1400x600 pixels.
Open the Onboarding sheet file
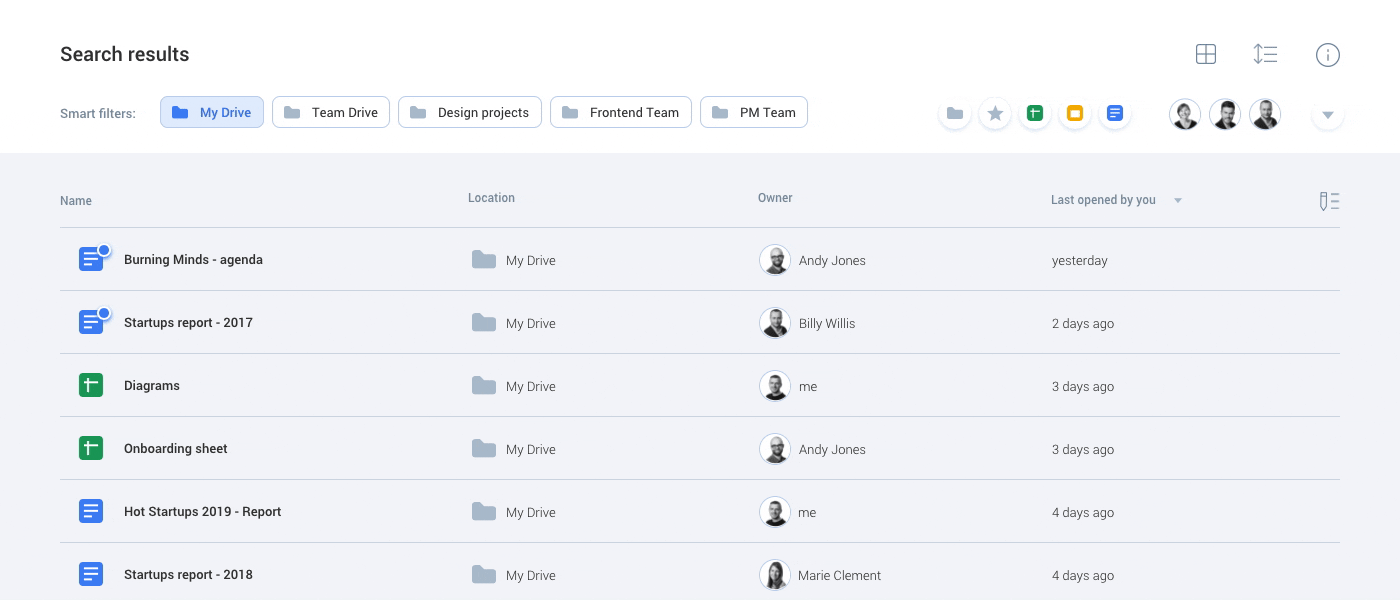pyautogui.click(x=175, y=449)
